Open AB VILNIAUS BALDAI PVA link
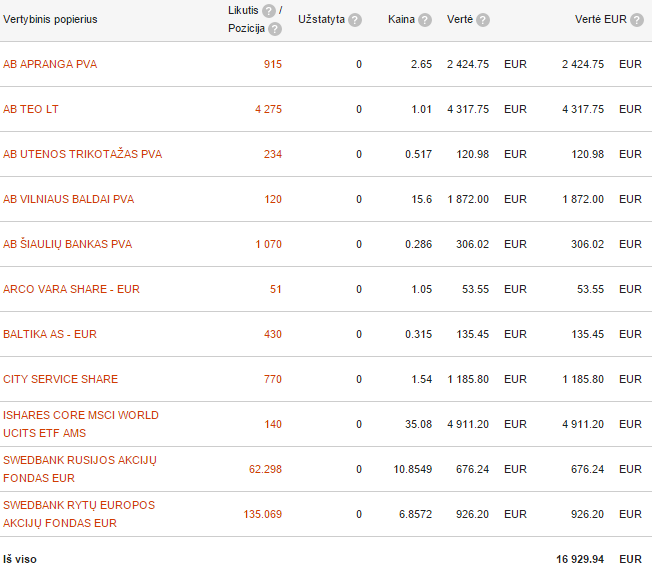The width and height of the screenshot is (652, 579). click(x=69, y=199)
